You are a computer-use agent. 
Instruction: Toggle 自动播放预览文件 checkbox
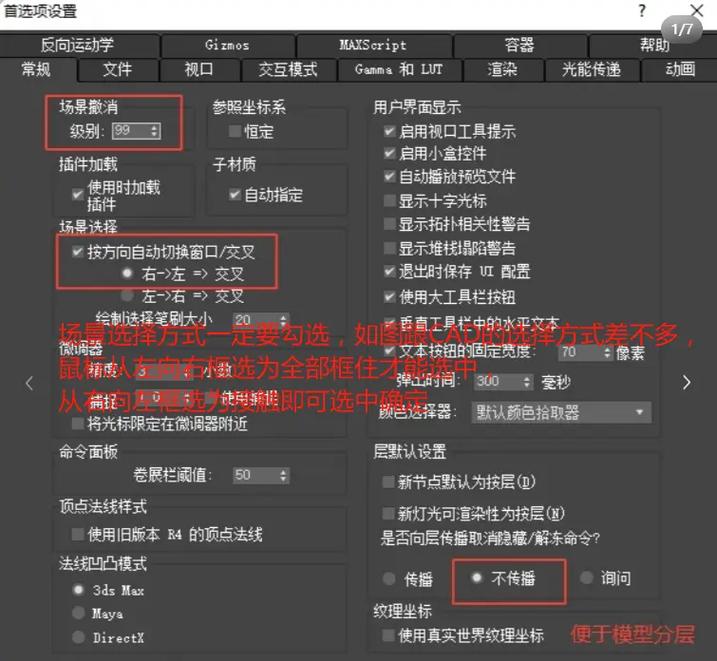(390, 176)
